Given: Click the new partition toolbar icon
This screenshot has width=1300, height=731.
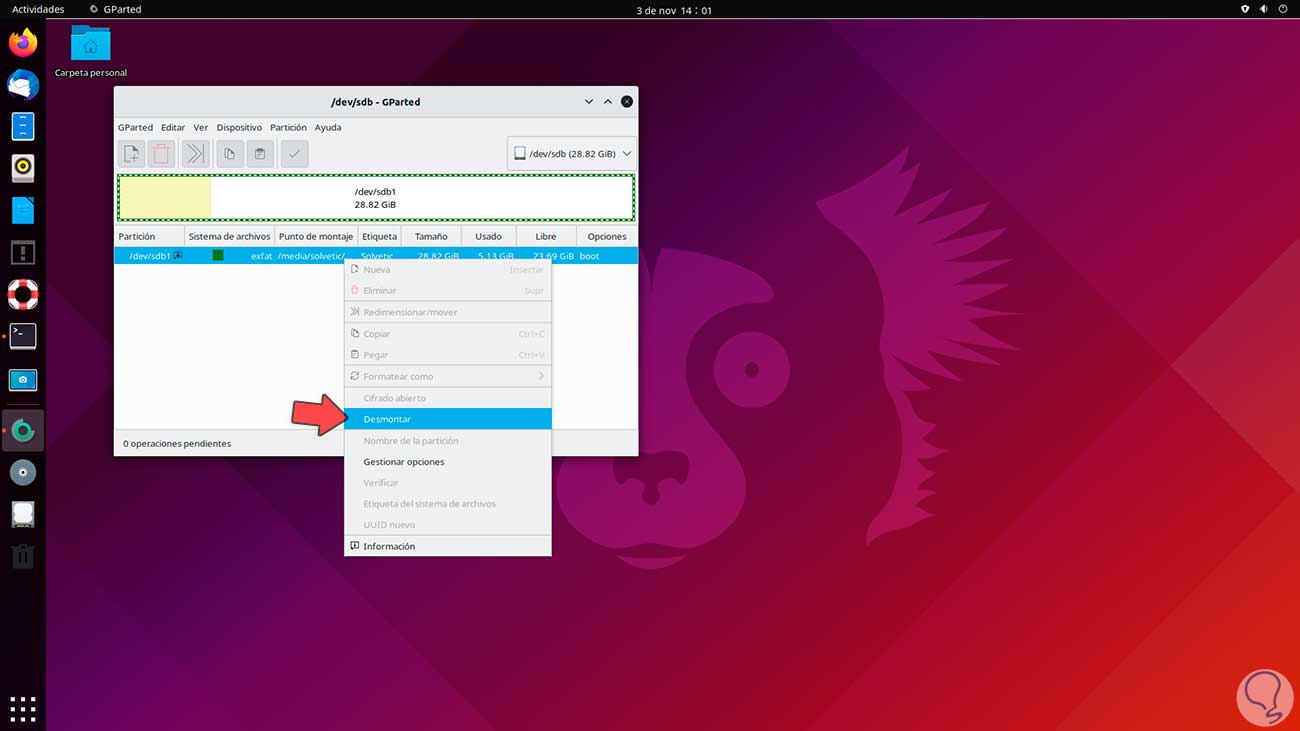Looking at the screenshot, I should coord(131,154).
